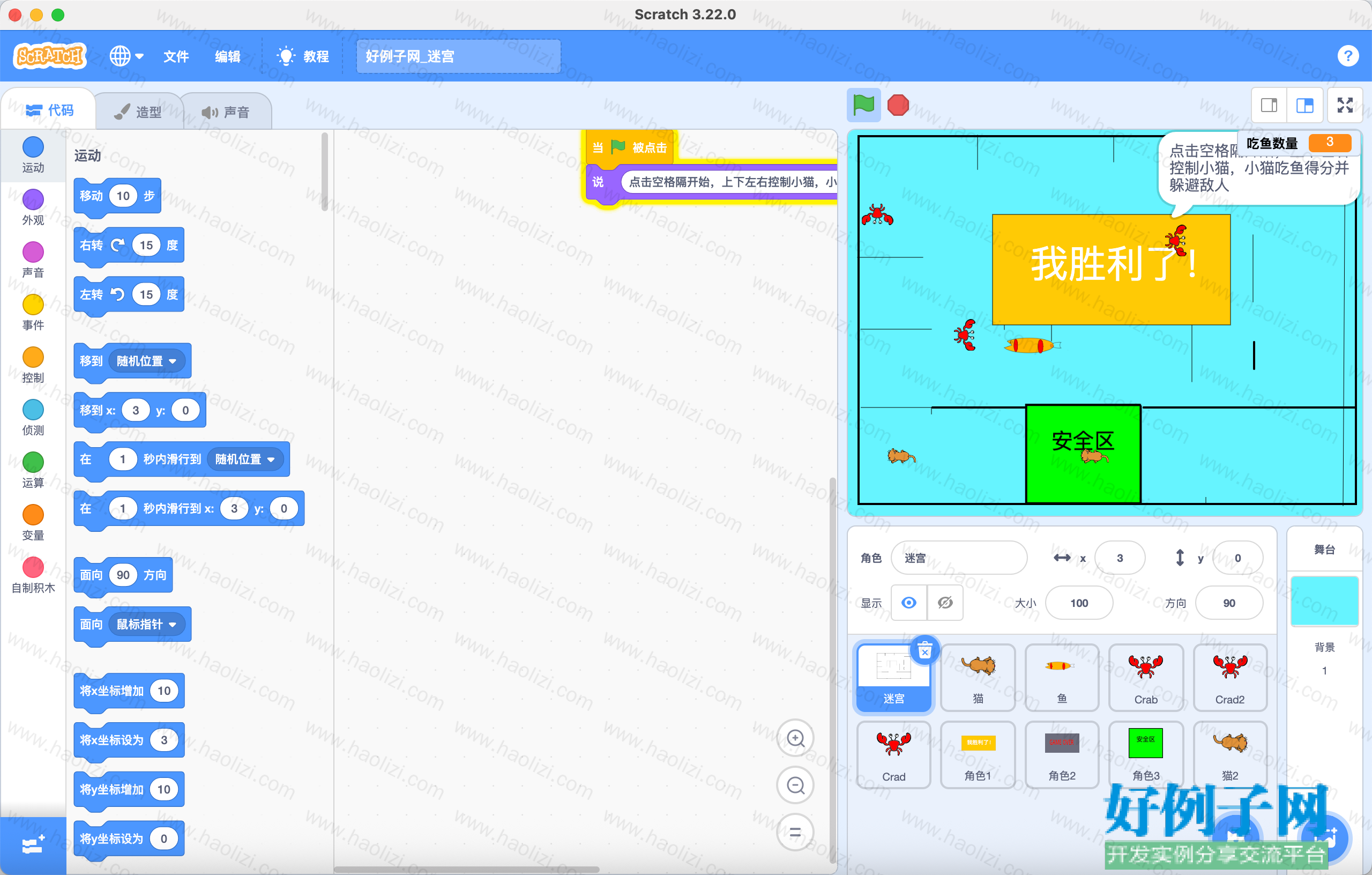The height and width of the screenshot is (875, 1372).
Task: Edit the sprite name field 迷宫
Action: [959, 558]
